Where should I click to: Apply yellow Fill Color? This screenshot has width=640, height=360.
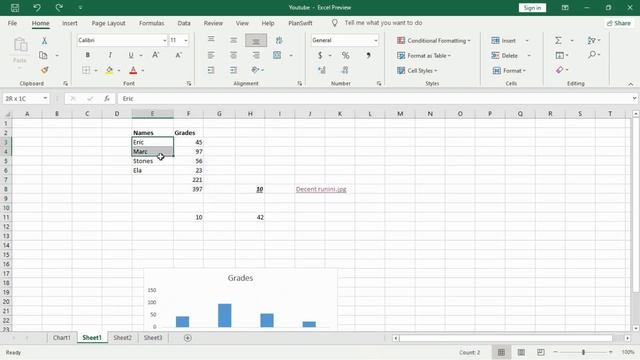click(x=109, y=70)
